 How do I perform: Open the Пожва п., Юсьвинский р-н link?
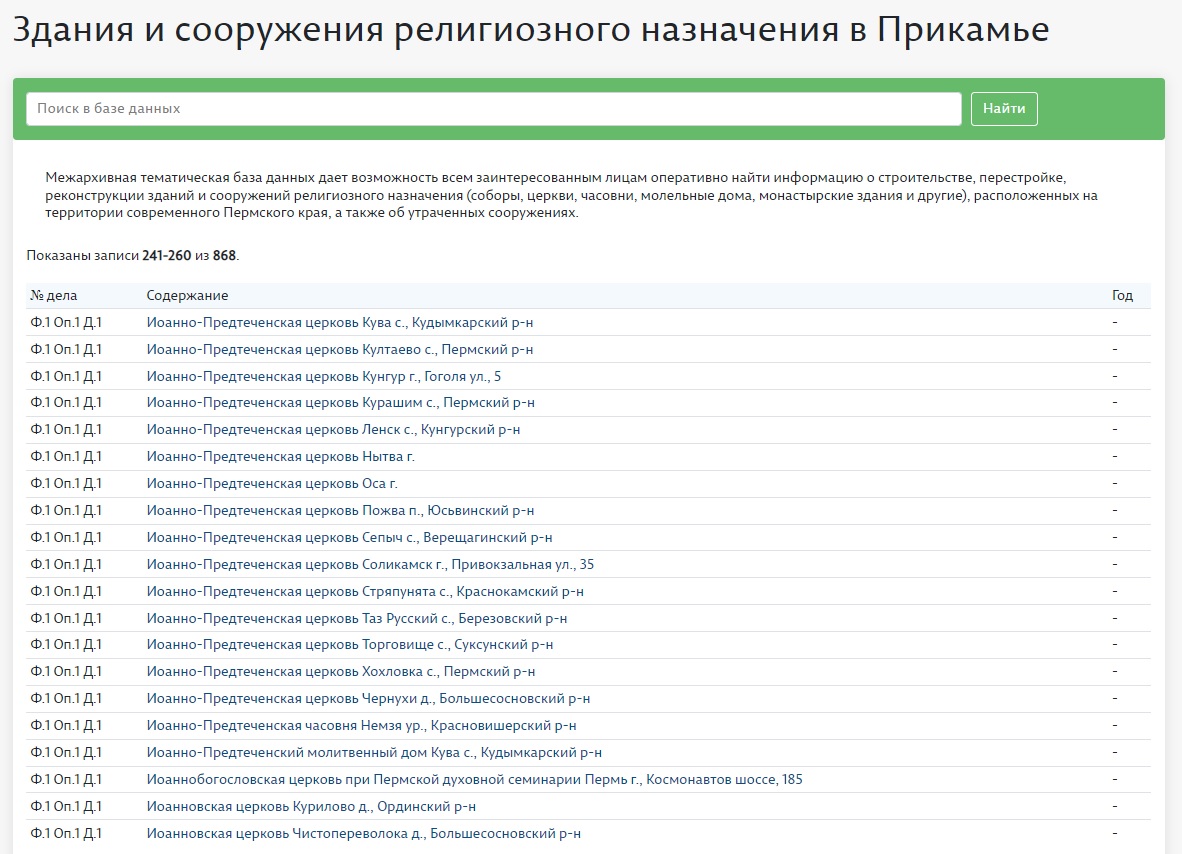[x=340, y=511]
